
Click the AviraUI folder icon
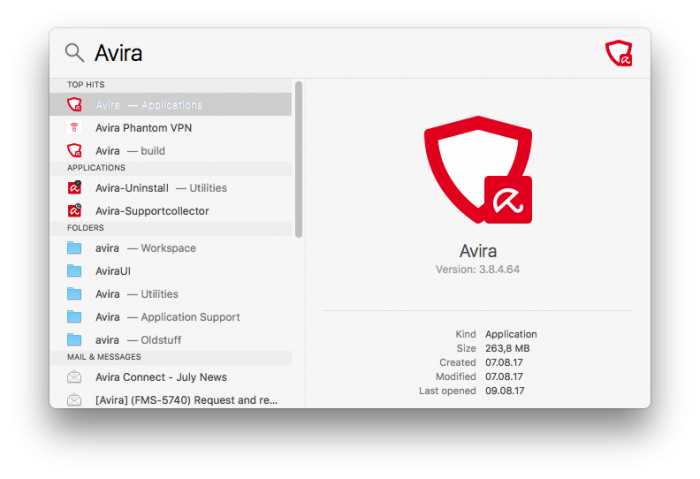click(x=75, y=271)
